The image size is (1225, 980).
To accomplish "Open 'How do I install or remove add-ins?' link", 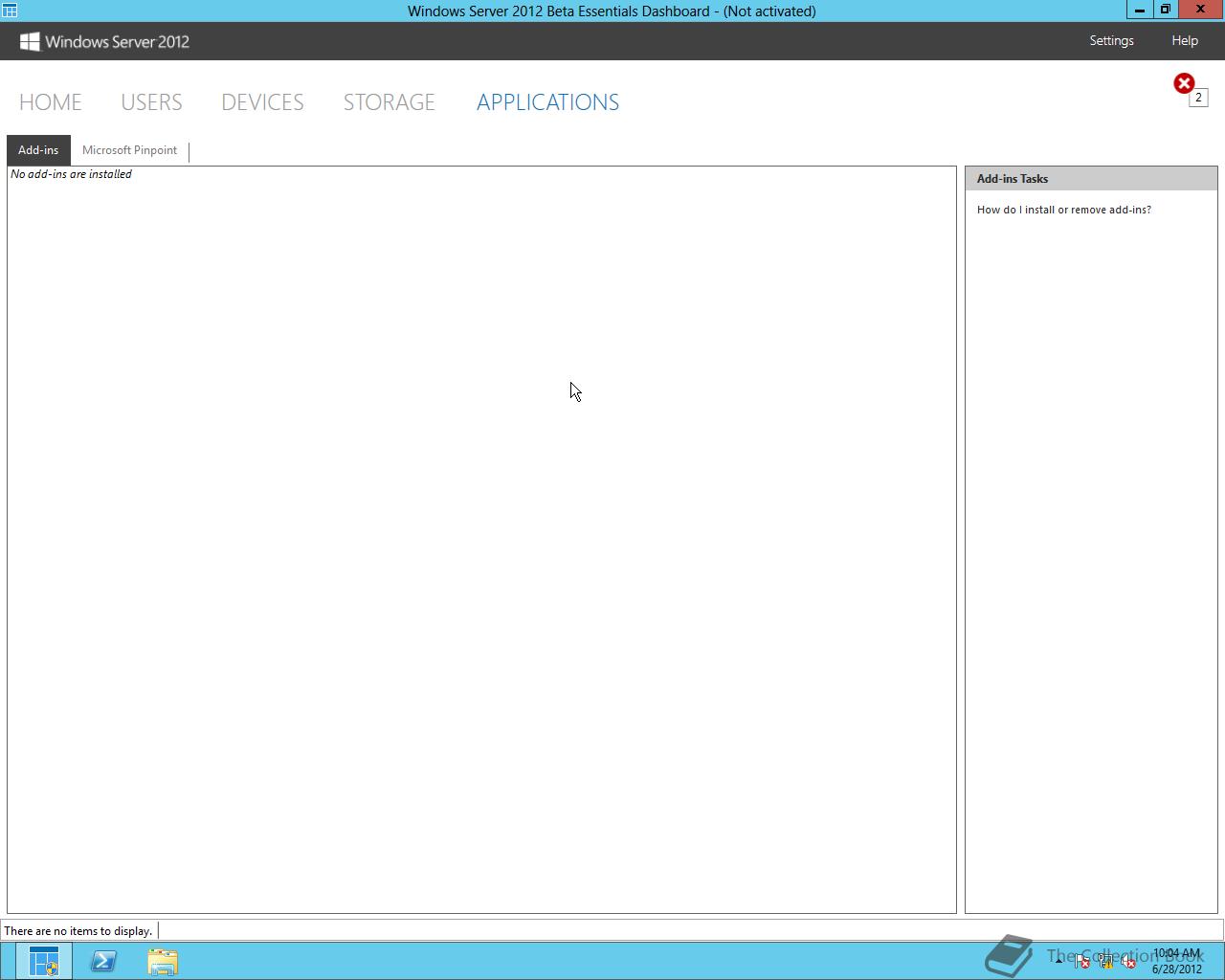I will click(1064, 210).
